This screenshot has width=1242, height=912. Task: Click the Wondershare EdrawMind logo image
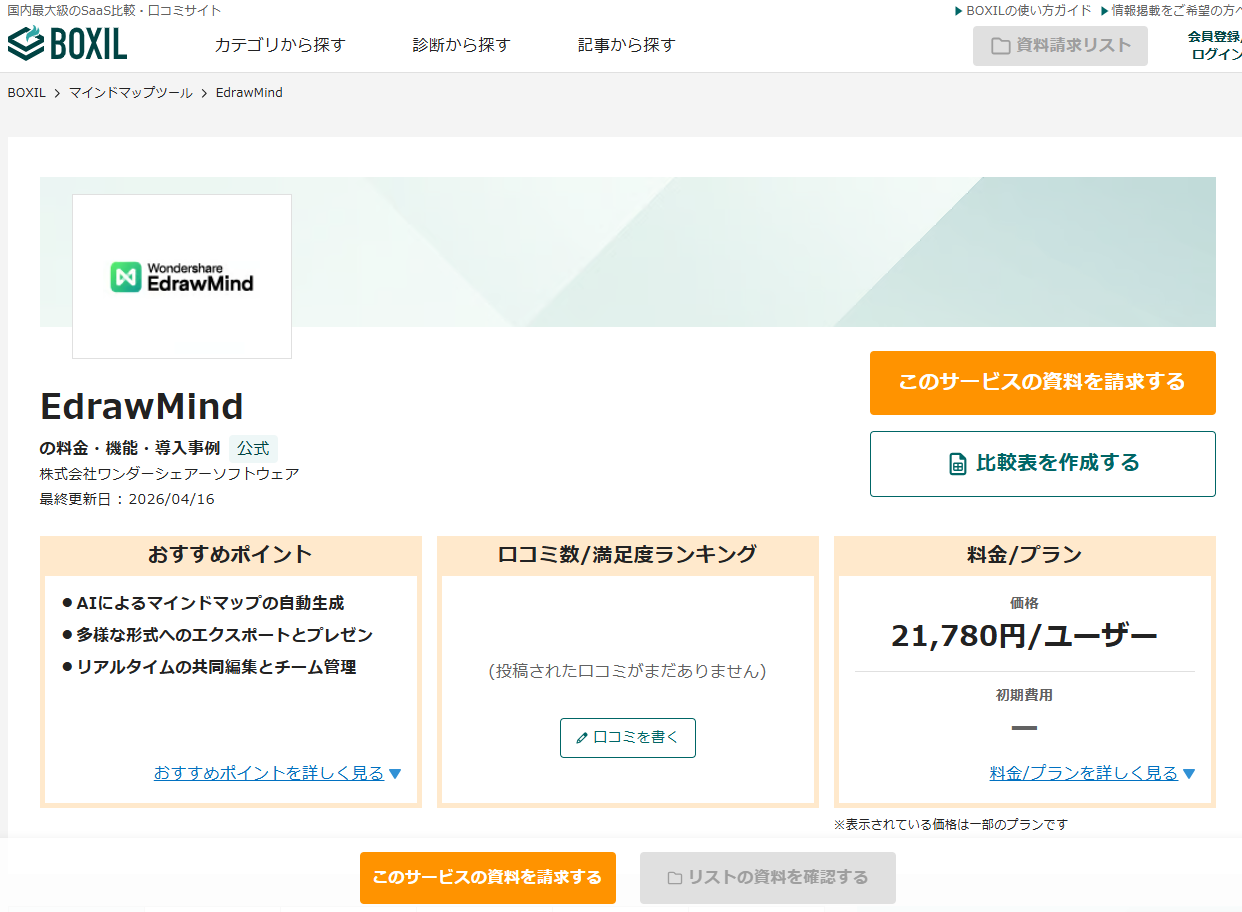(x=182, y=277)
